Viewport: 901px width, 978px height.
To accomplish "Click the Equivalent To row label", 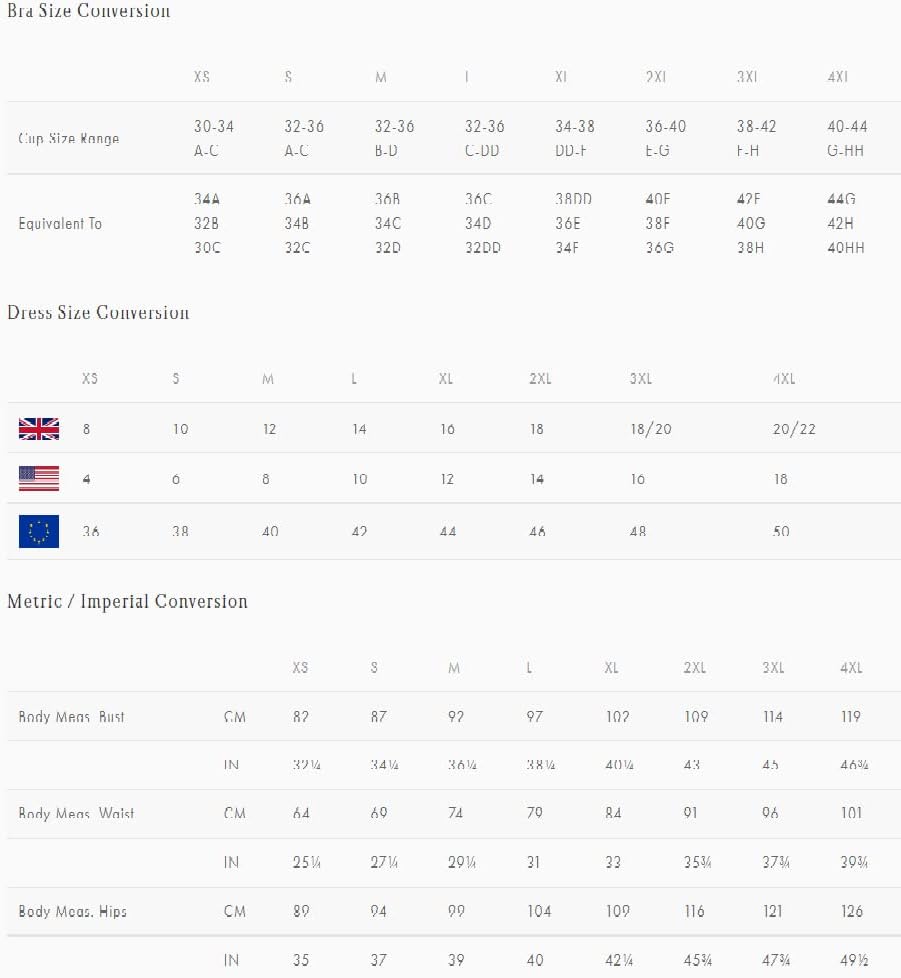I will [x=60, y=223].
